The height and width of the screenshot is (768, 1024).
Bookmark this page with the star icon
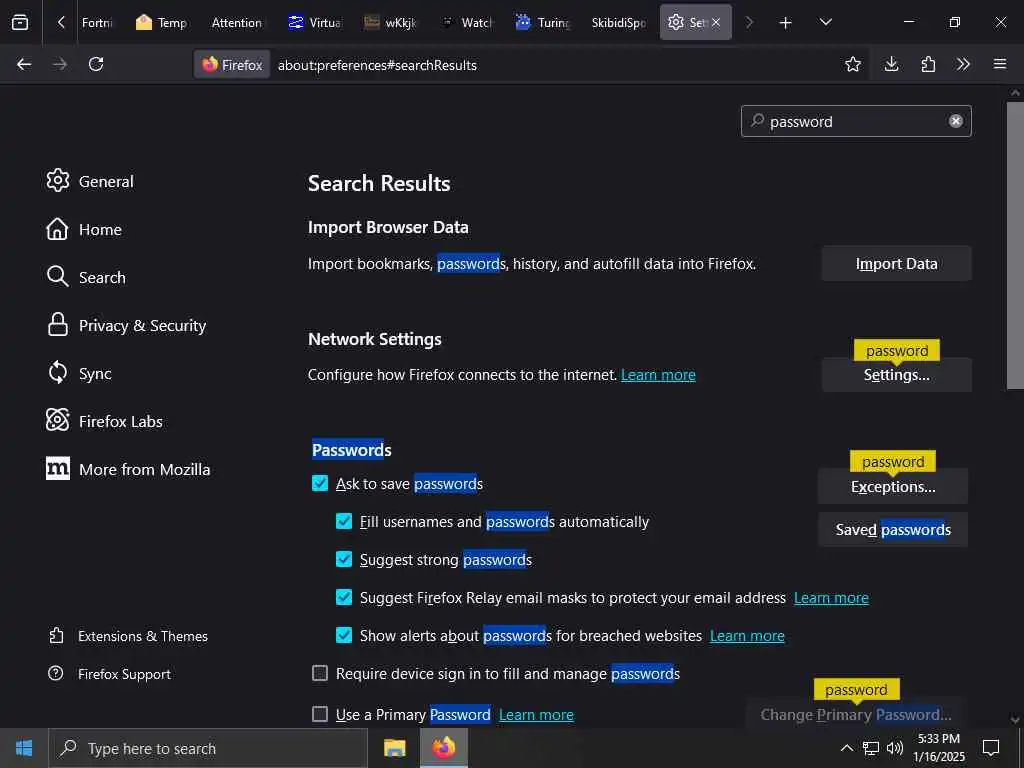pyautogui.click(x=852, y=64)
